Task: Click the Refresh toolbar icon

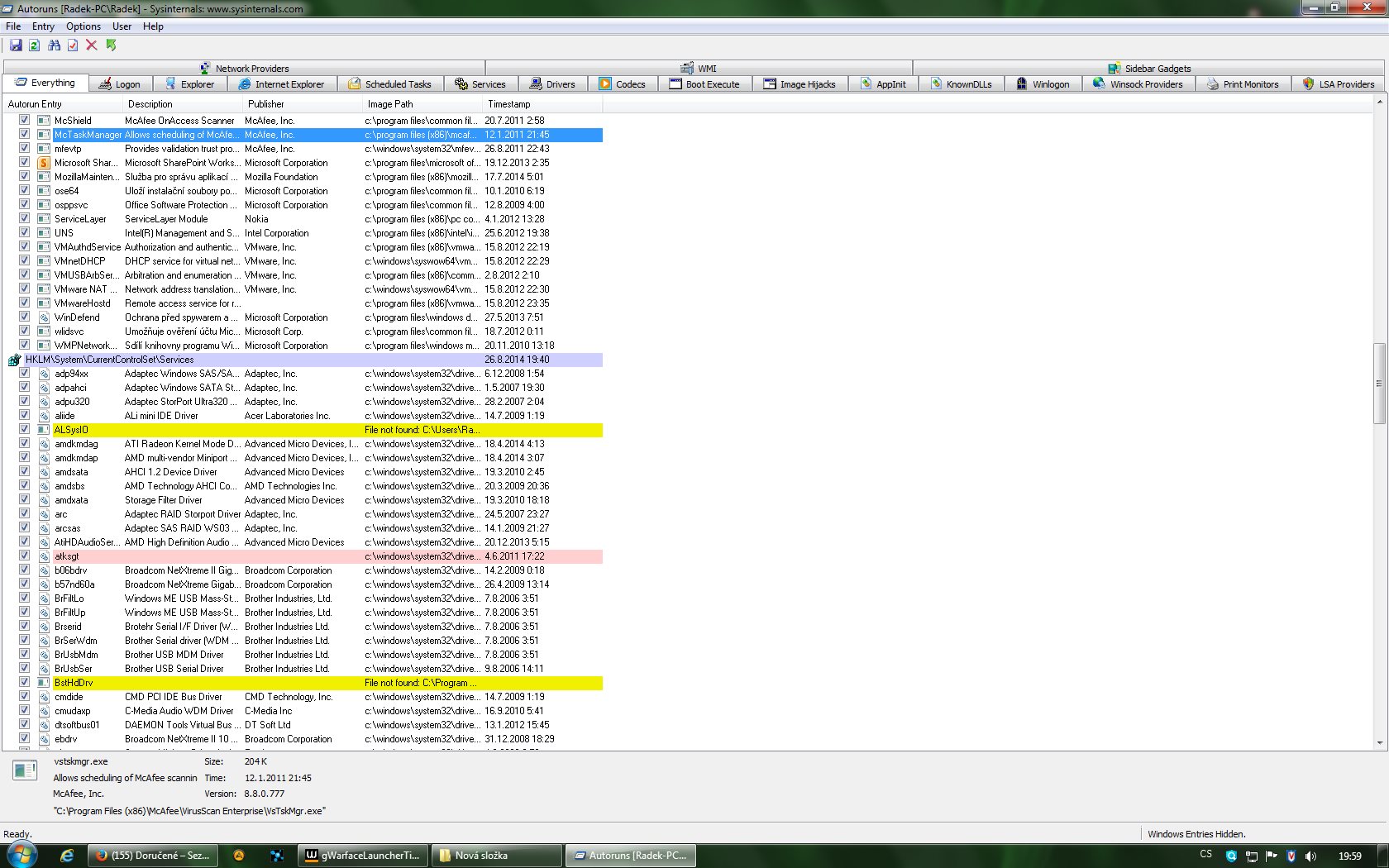Action: 35,45
